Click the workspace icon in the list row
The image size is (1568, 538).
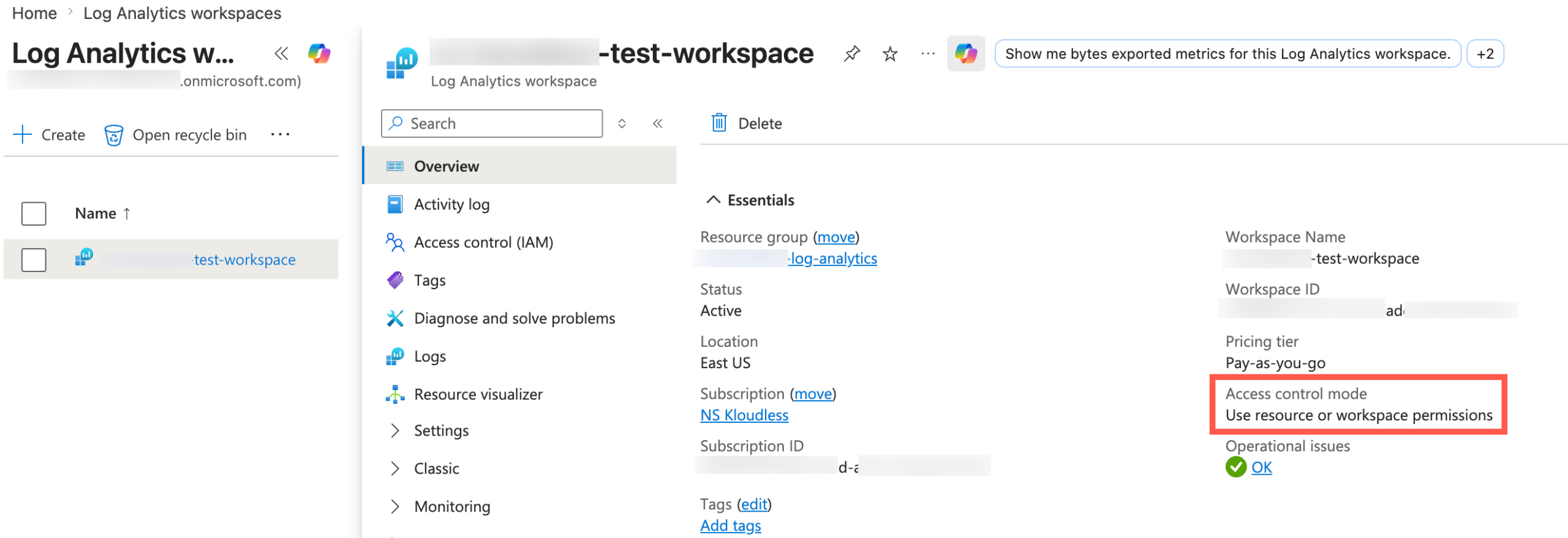click(x=85, y=257)
